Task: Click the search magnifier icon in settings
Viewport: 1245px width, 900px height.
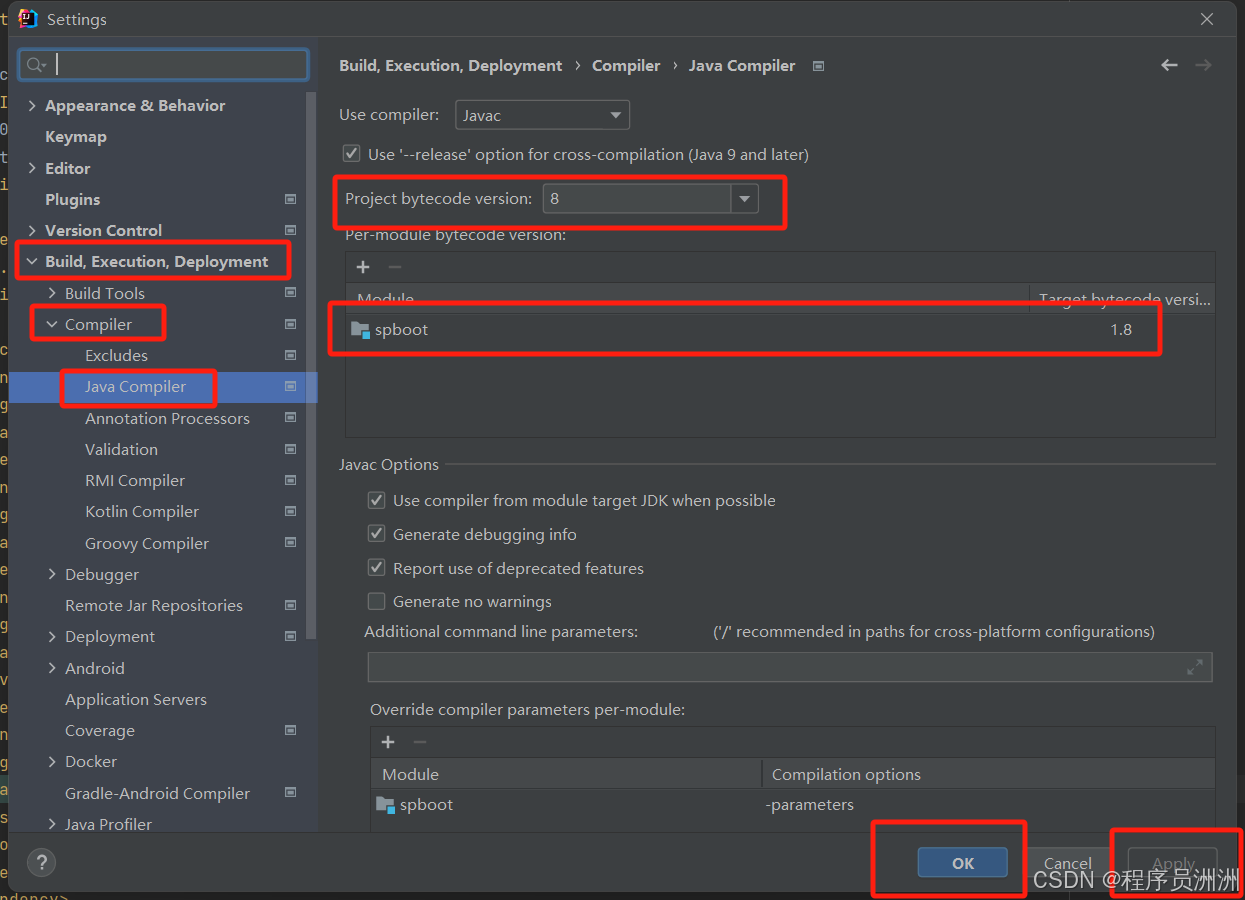Action: click(x=36, y=65)
